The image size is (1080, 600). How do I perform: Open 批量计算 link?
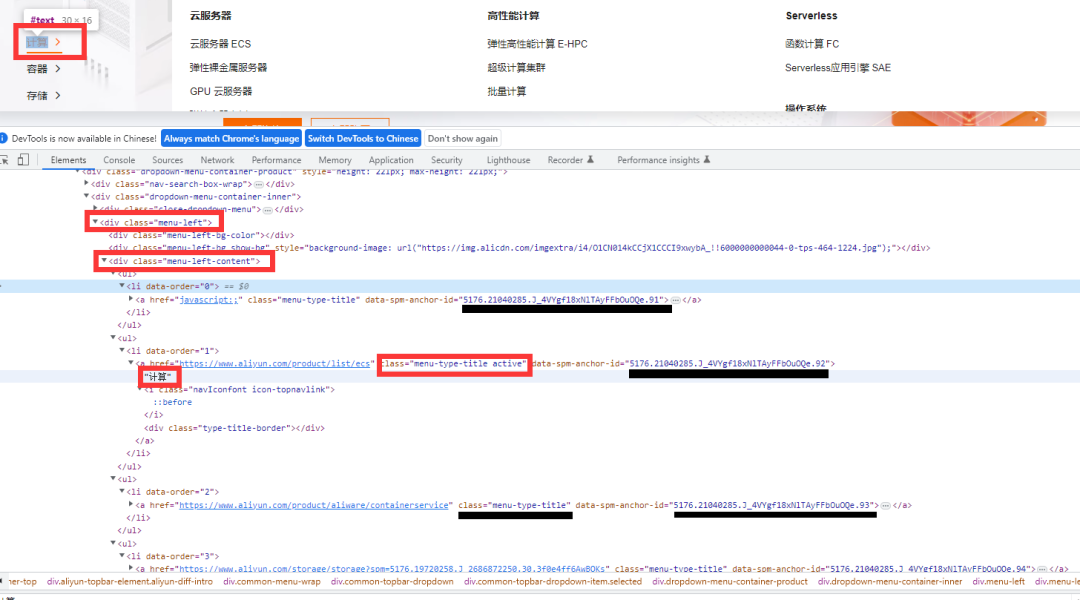click(507, 91)
